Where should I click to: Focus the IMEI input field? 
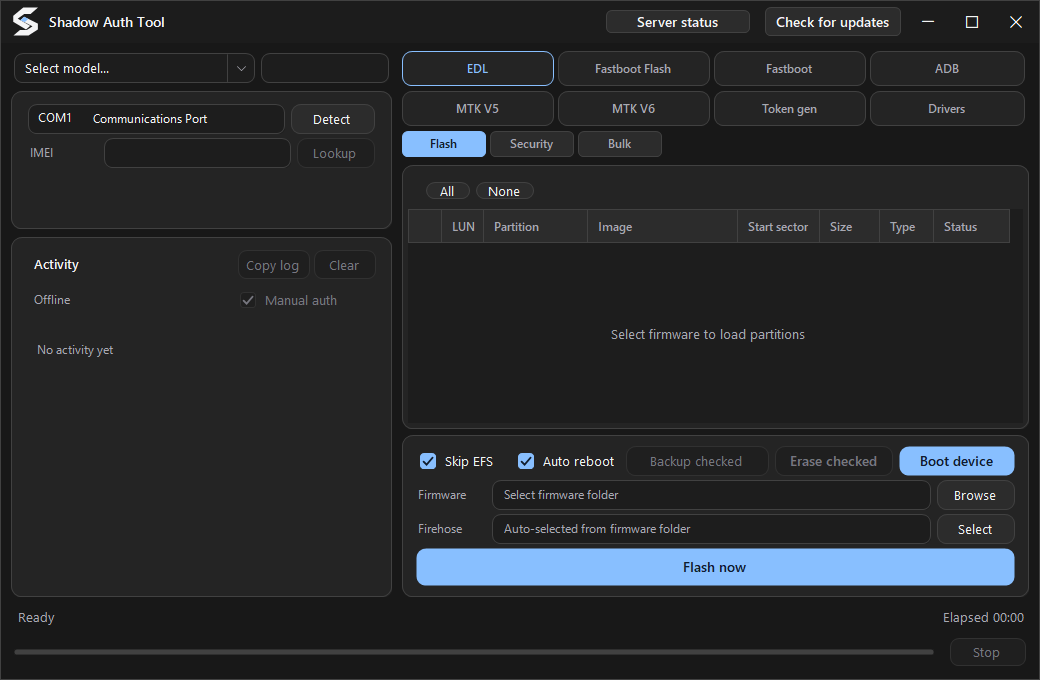pos(197,153)
